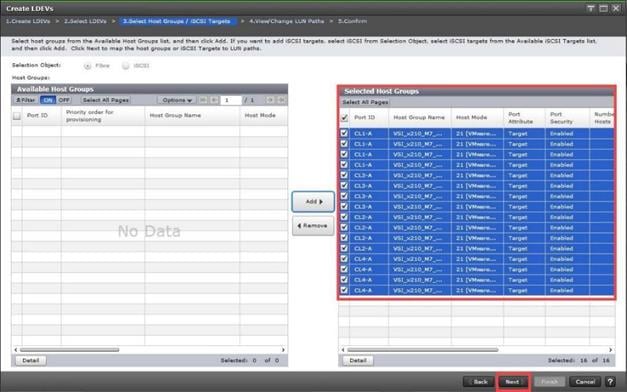
Task: Click the Back button
Action: pos(479,382)
